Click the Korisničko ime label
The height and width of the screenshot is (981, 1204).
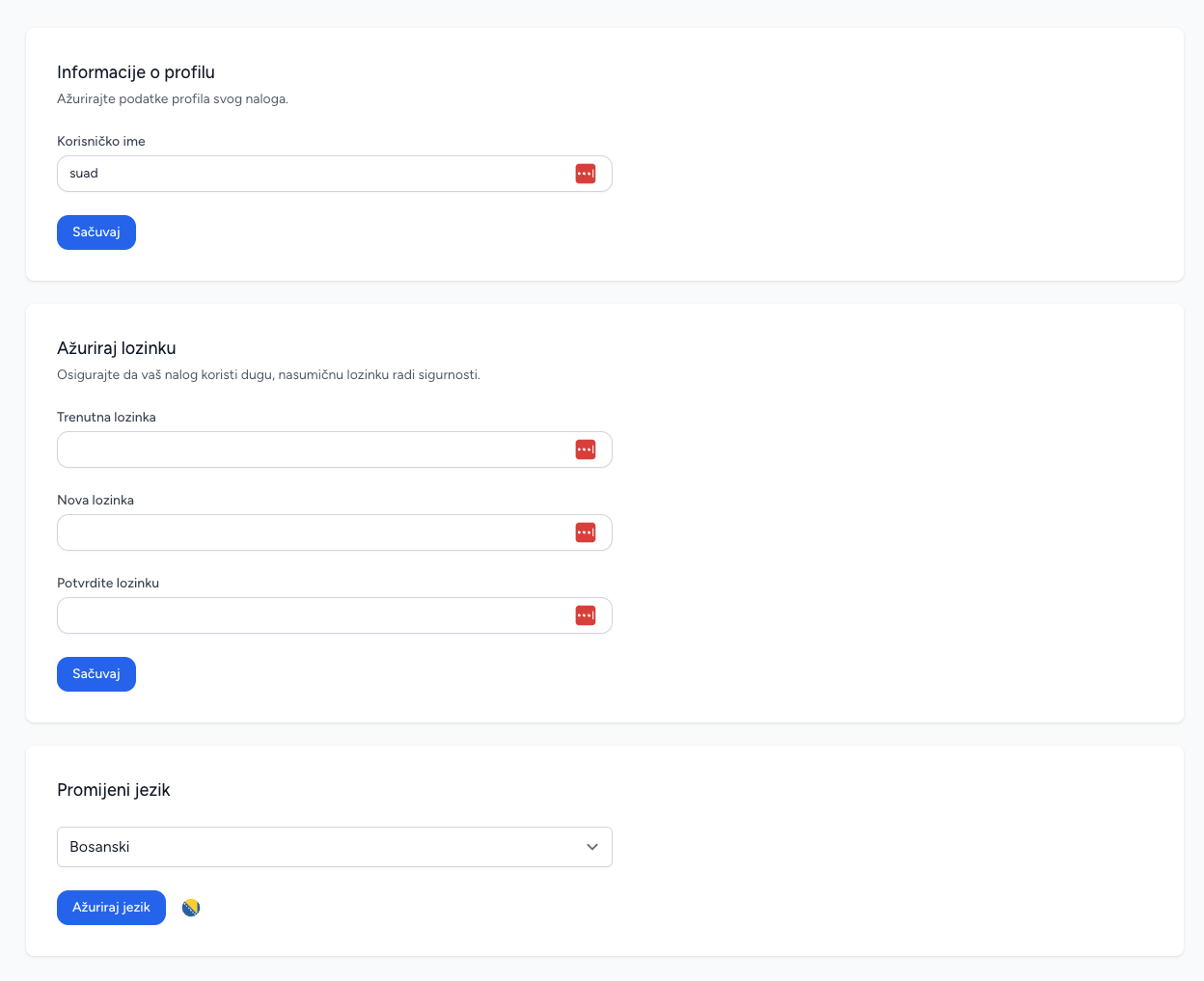[x=101, y=141]
